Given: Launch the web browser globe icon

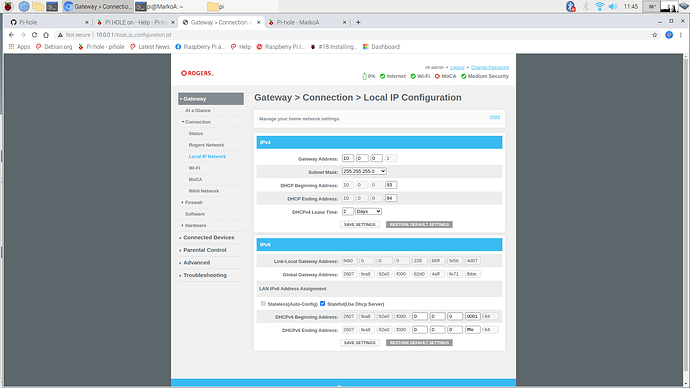Looking at the screenshot, I should click(x=24, y=7).
